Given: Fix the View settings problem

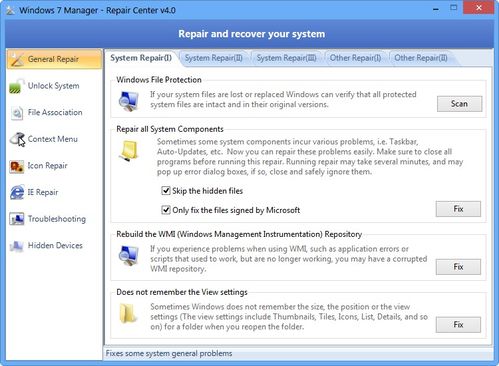Looking at the screenshot, I should click(x=458, y=325).
